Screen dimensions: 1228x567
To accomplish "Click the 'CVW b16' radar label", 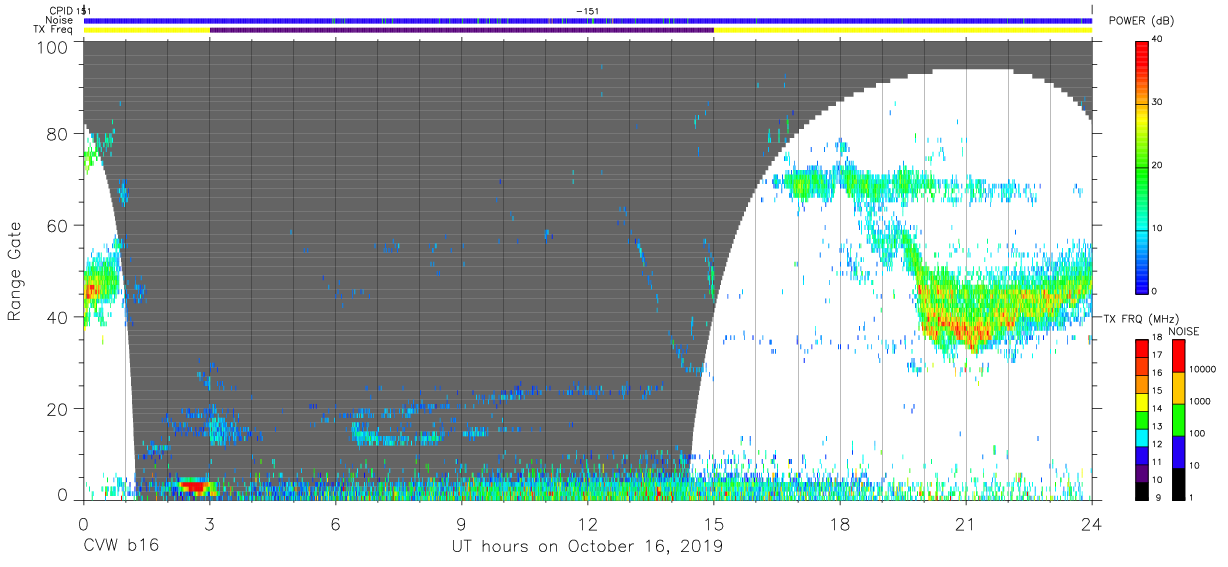I will pos(121,547).
